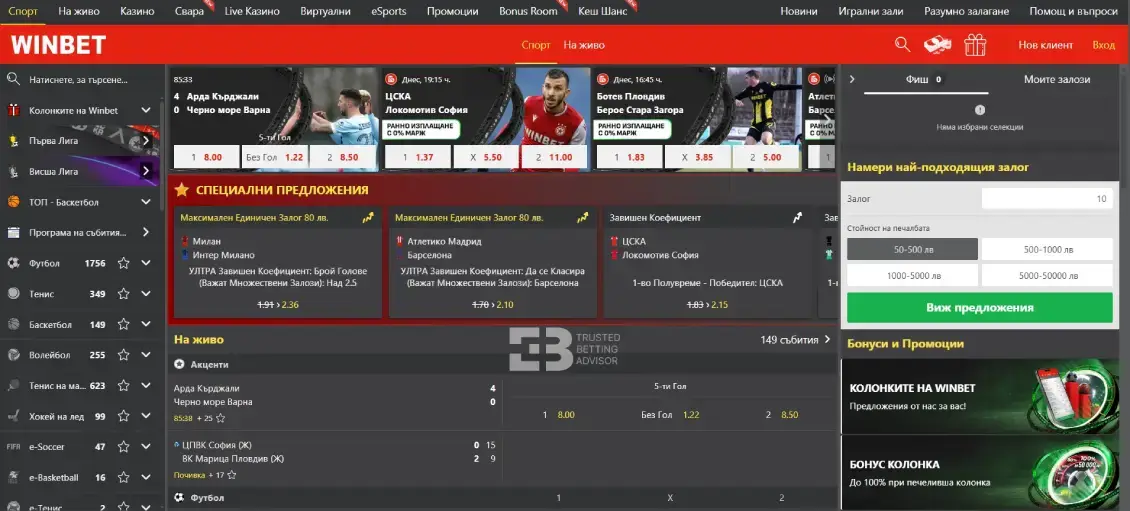Click the WINBET logo

(x=58, y=45)
